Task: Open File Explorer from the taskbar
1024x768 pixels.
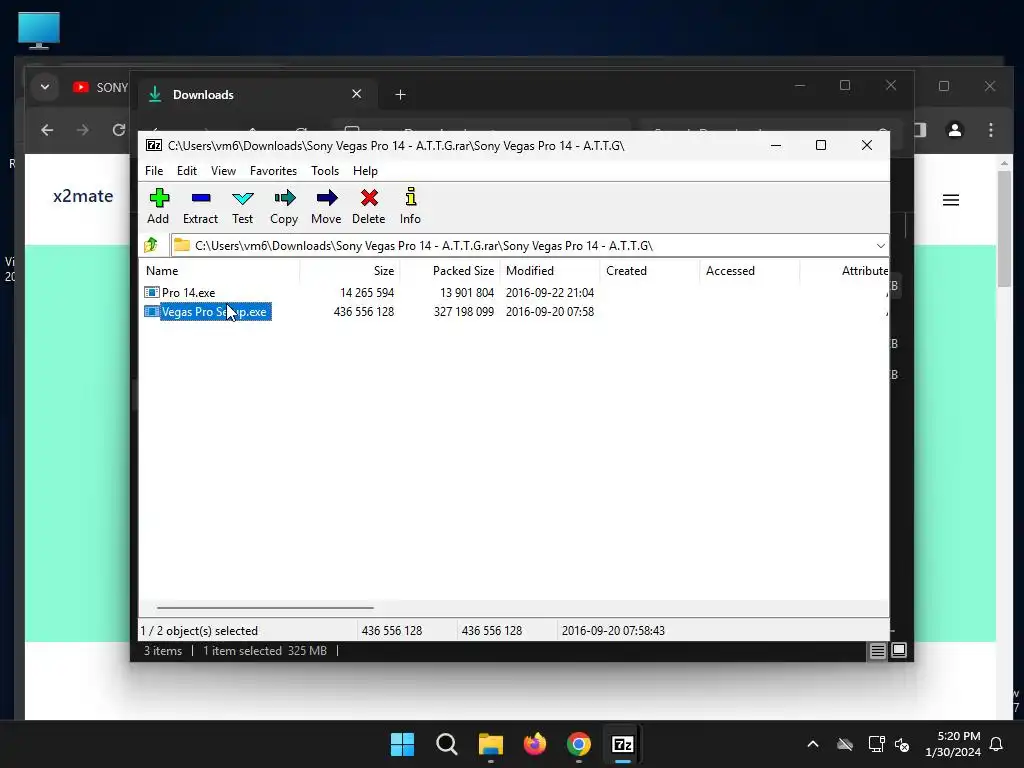Action: pyautogui.click(x=490, y=744)
